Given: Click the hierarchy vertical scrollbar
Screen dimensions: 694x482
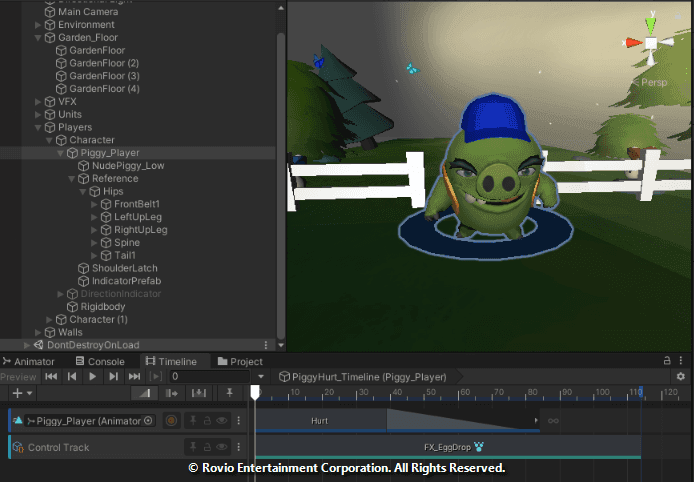Looking at the screenshot, I should pyautogui.click(x=281, y=186).
